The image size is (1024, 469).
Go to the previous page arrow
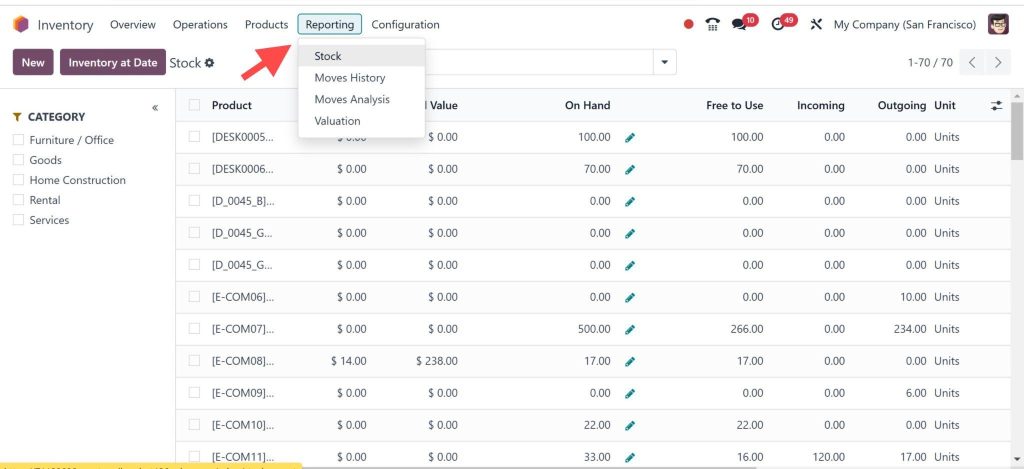pos(972,63)
